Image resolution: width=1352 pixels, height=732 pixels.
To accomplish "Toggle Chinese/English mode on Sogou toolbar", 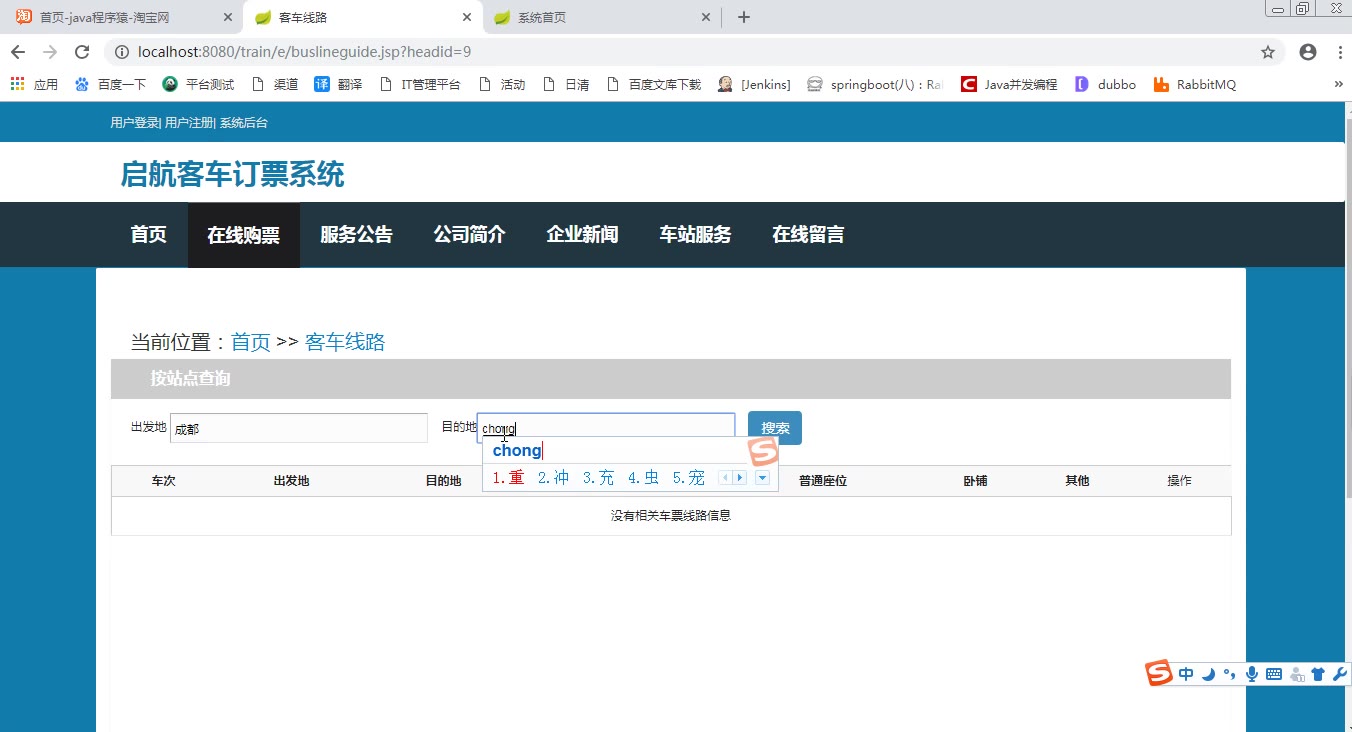I will point(1186,674).
